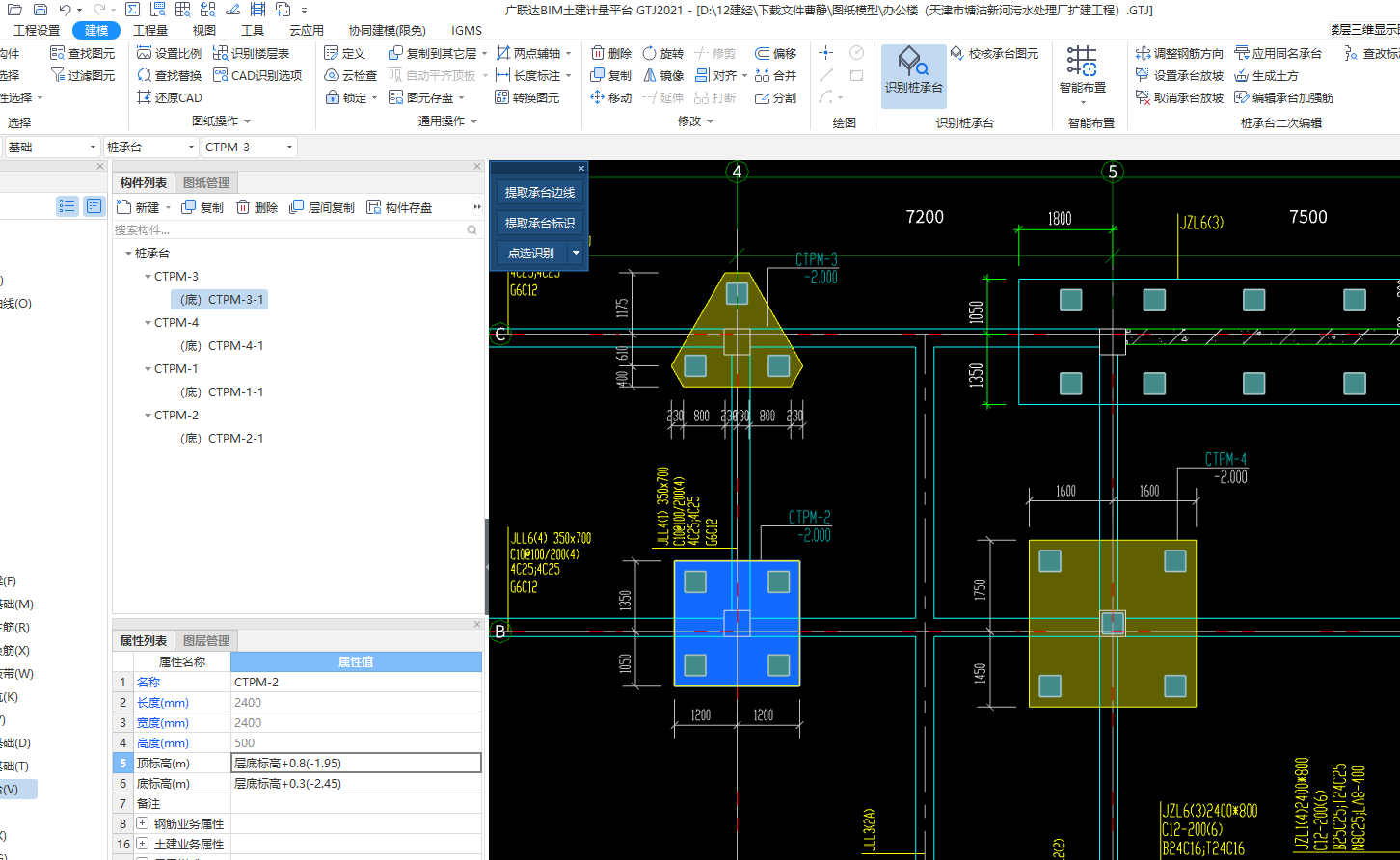Click 删除 delete in the modify ribbon group
The width and height of the screenshot is (1400, 860).
point(611,53)
